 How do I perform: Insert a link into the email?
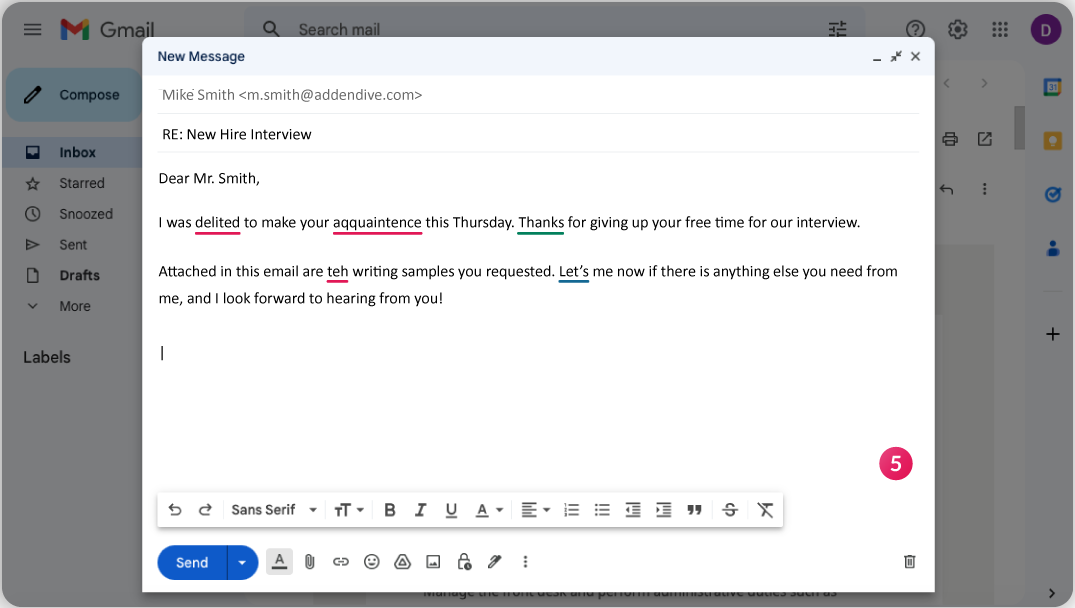coord(341,562)
